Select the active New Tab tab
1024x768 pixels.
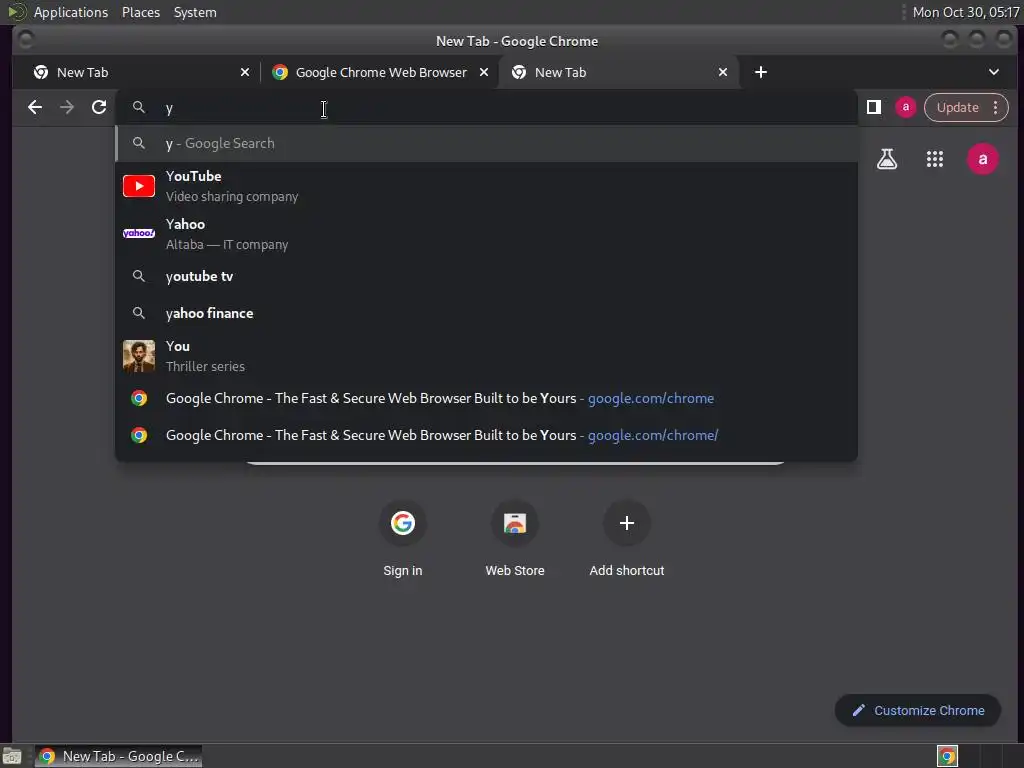(x=619, y=72)
